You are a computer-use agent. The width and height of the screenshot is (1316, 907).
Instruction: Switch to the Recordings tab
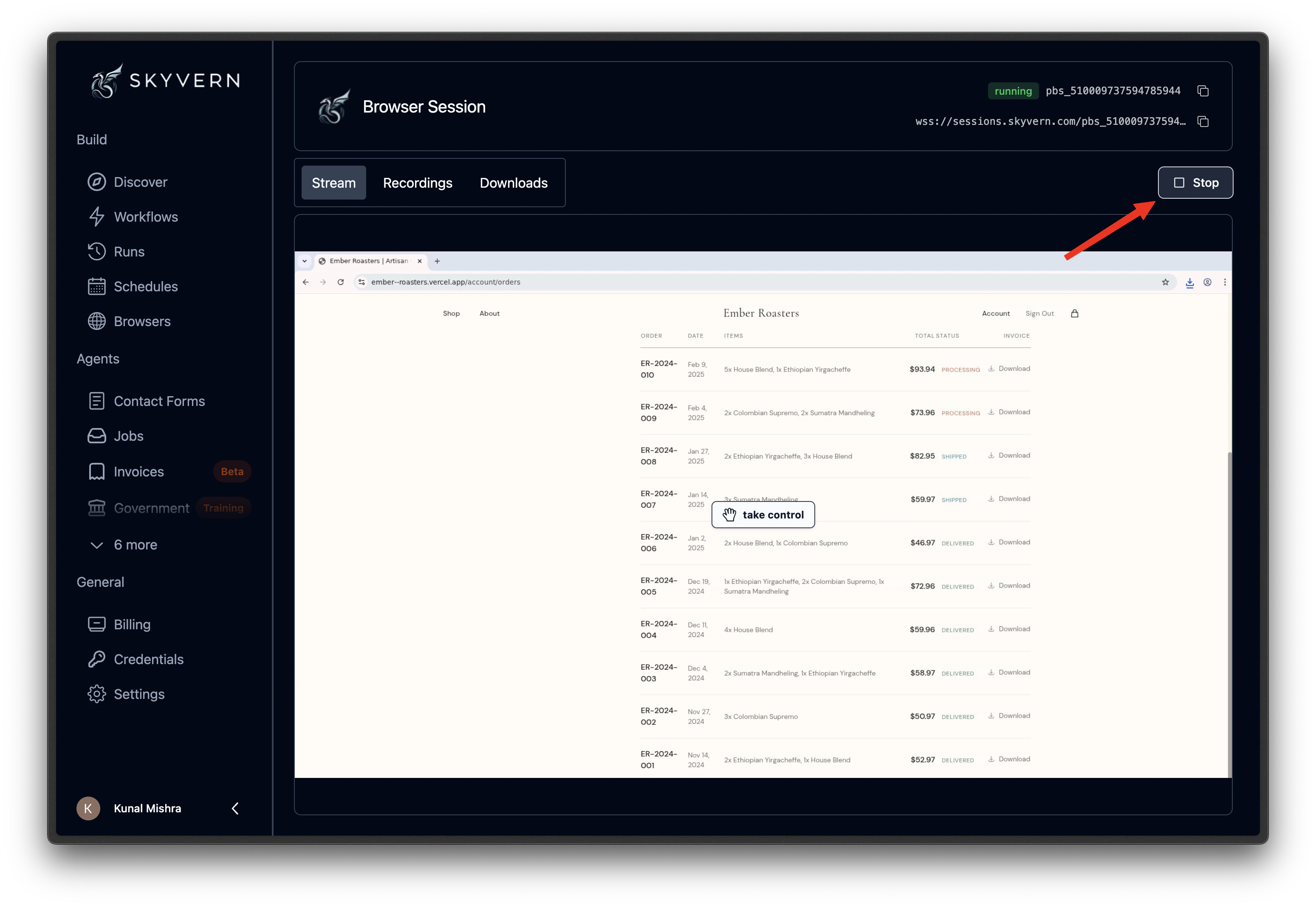[x=417, y=183]
